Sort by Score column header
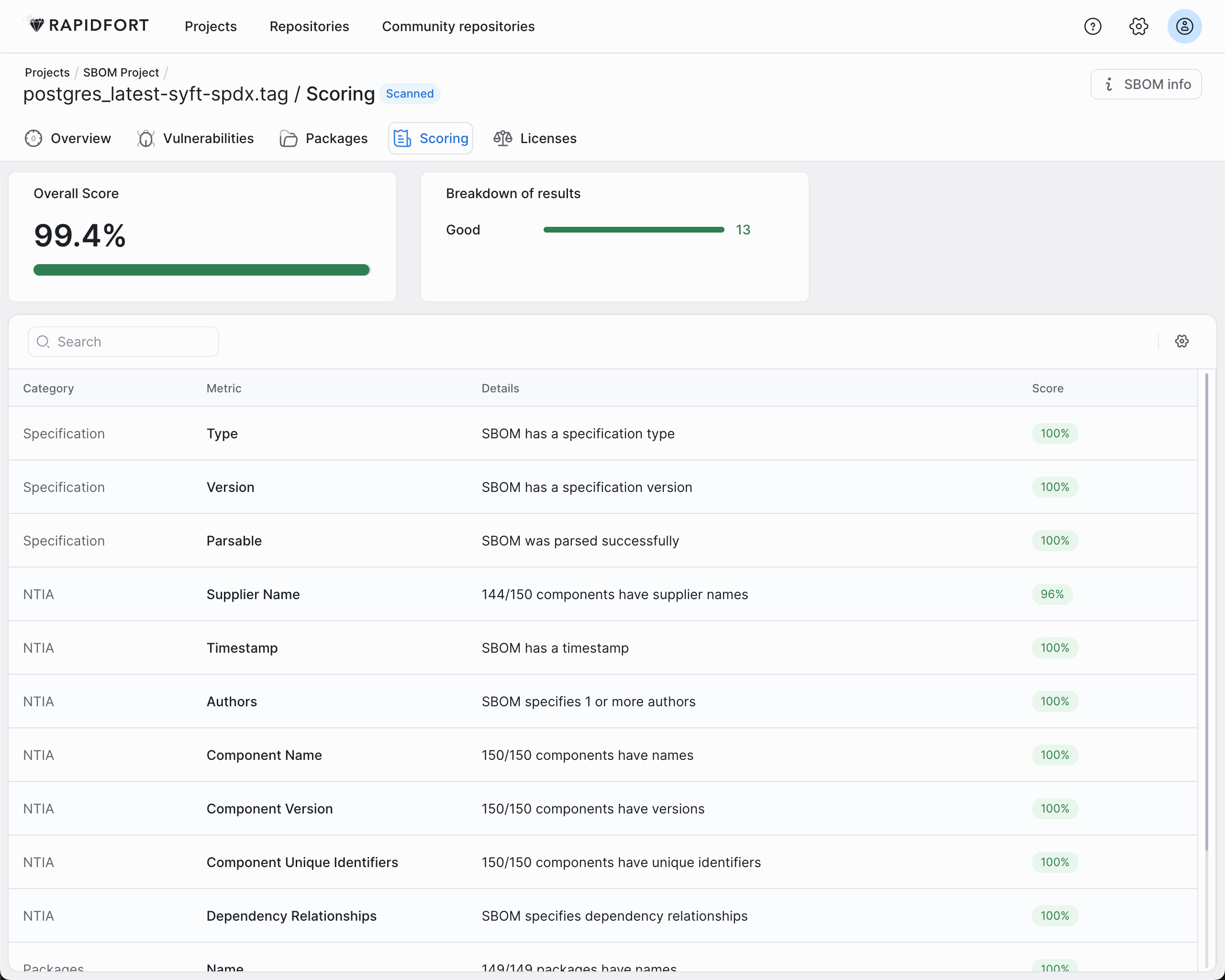Viewport: 1225px width, 980px height. [1047, 389]
